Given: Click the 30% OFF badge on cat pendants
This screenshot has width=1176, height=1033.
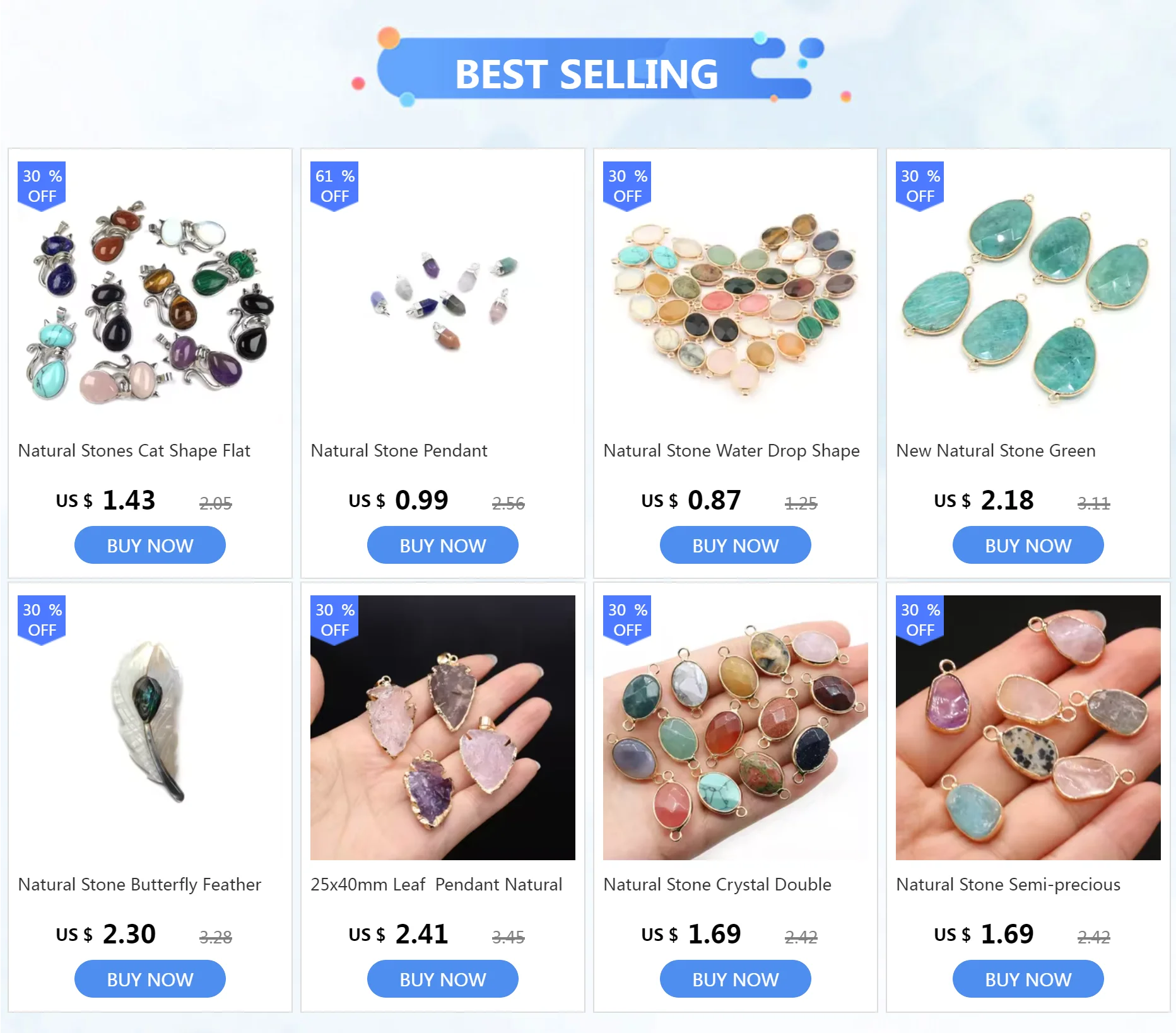Looking at the screenshot, I should click(x=42, y=185).
